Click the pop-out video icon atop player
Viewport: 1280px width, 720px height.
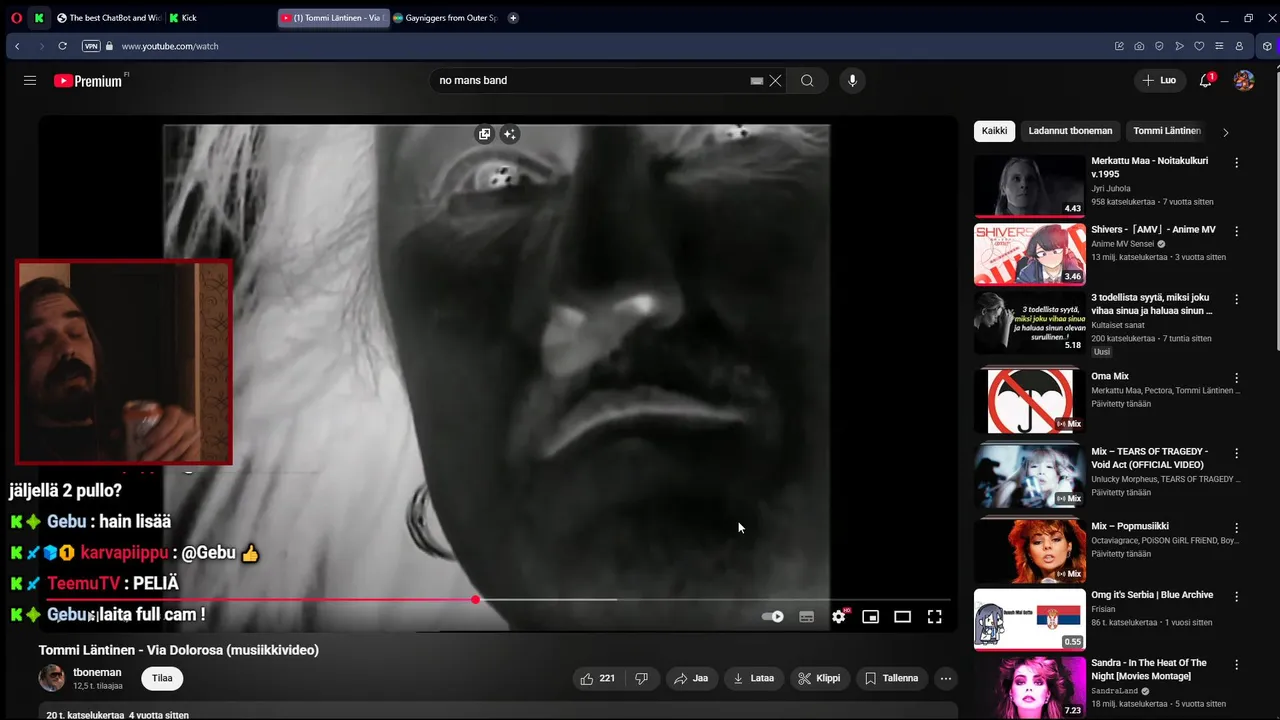[485, 134]
